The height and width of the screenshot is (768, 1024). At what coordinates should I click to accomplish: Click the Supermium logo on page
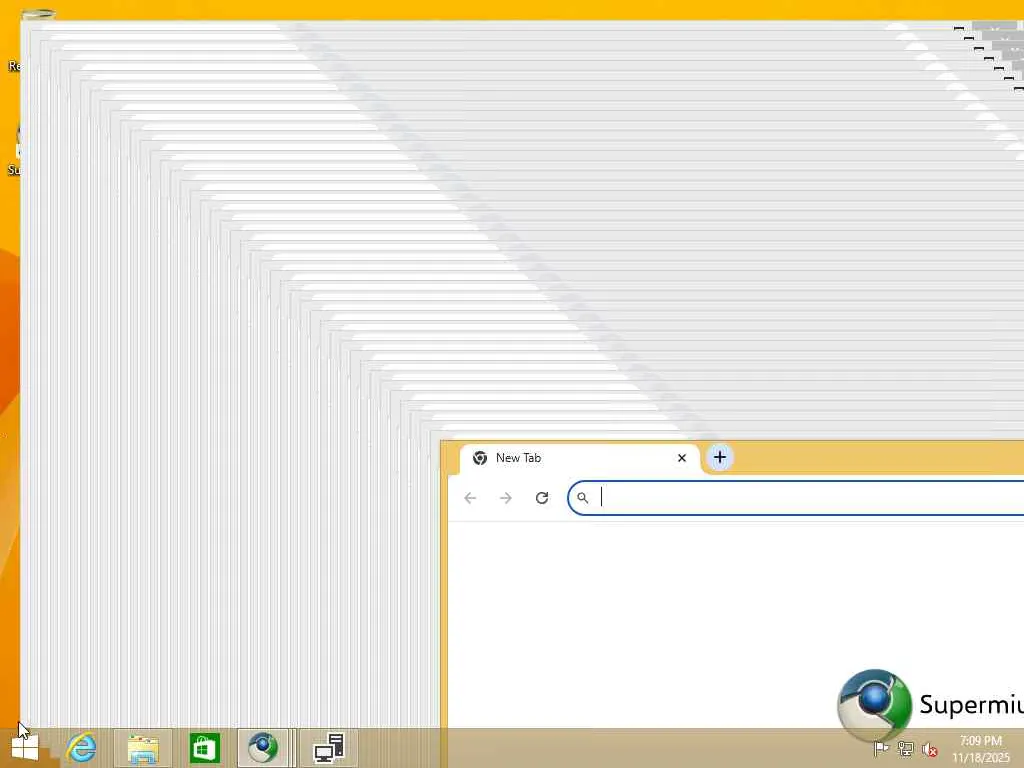[x=874, y=705]
